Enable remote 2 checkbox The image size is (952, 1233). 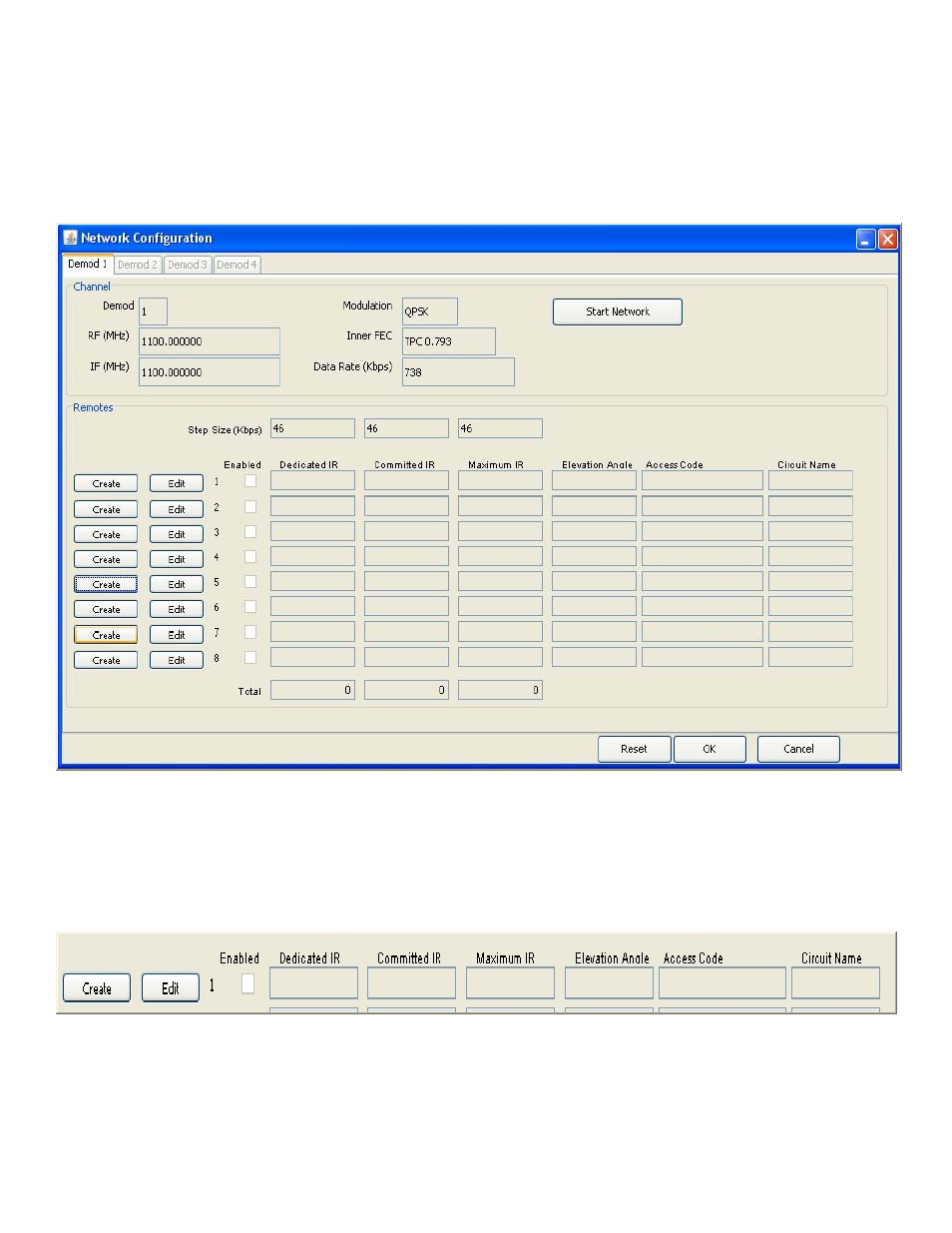[x=250, y=507]
